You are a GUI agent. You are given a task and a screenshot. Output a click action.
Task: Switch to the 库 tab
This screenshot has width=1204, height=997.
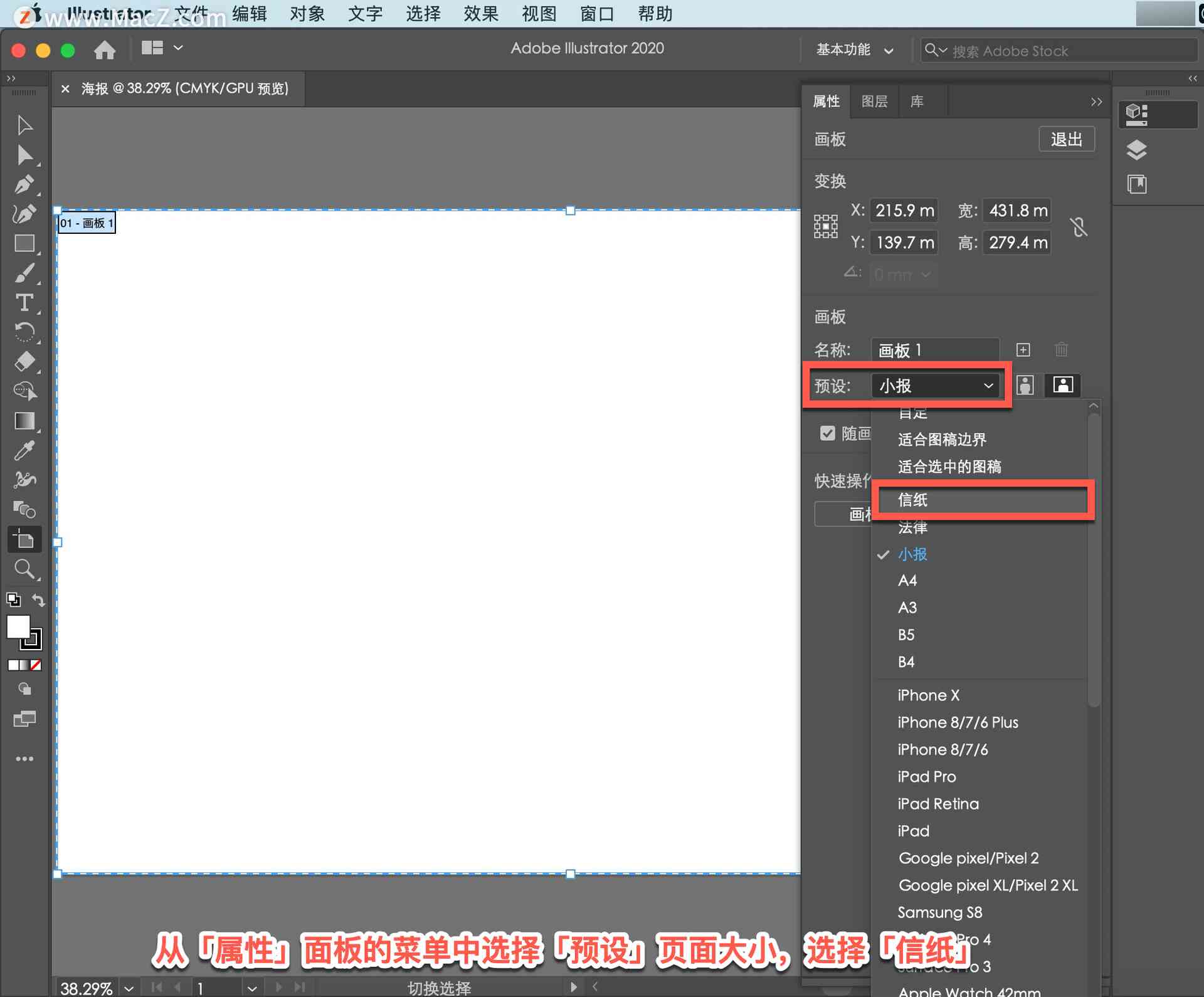click(x=918, y=101)
